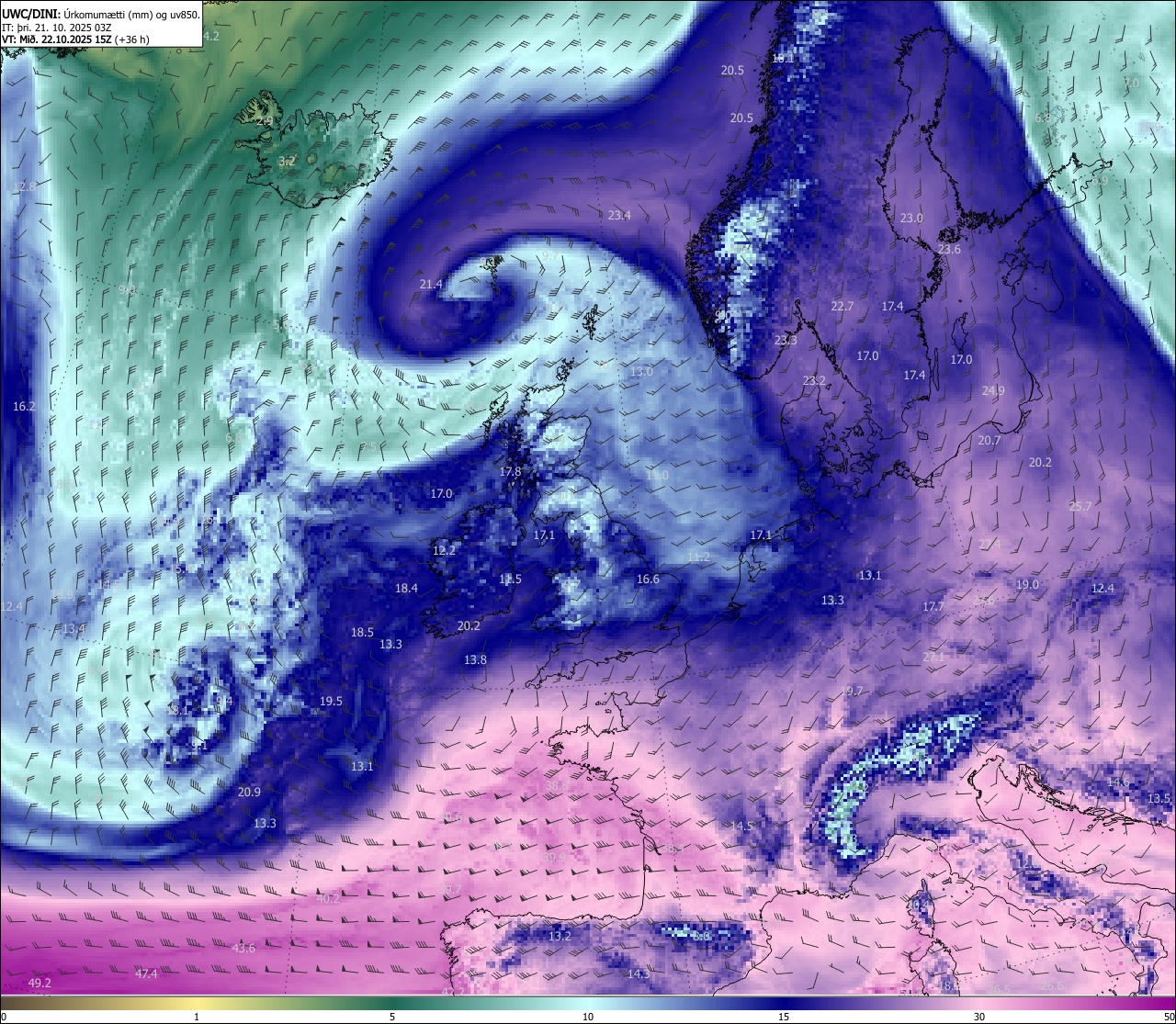Click the 23.0 value over Finland
The image size is (1176, 1024).
pyautogui.click(x=911, y=219)
